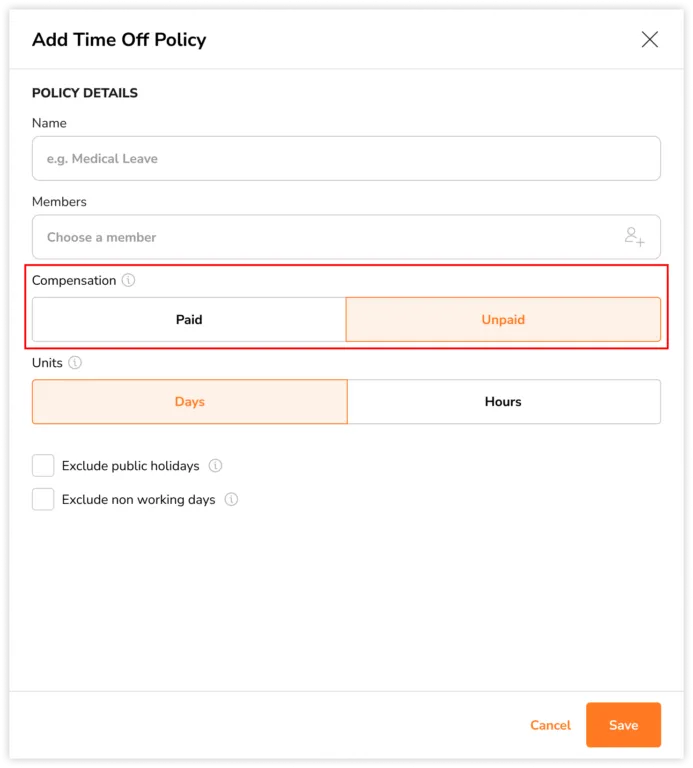Click the Compensation label text
Screen dimensions: 693x768
coord(74,281)
